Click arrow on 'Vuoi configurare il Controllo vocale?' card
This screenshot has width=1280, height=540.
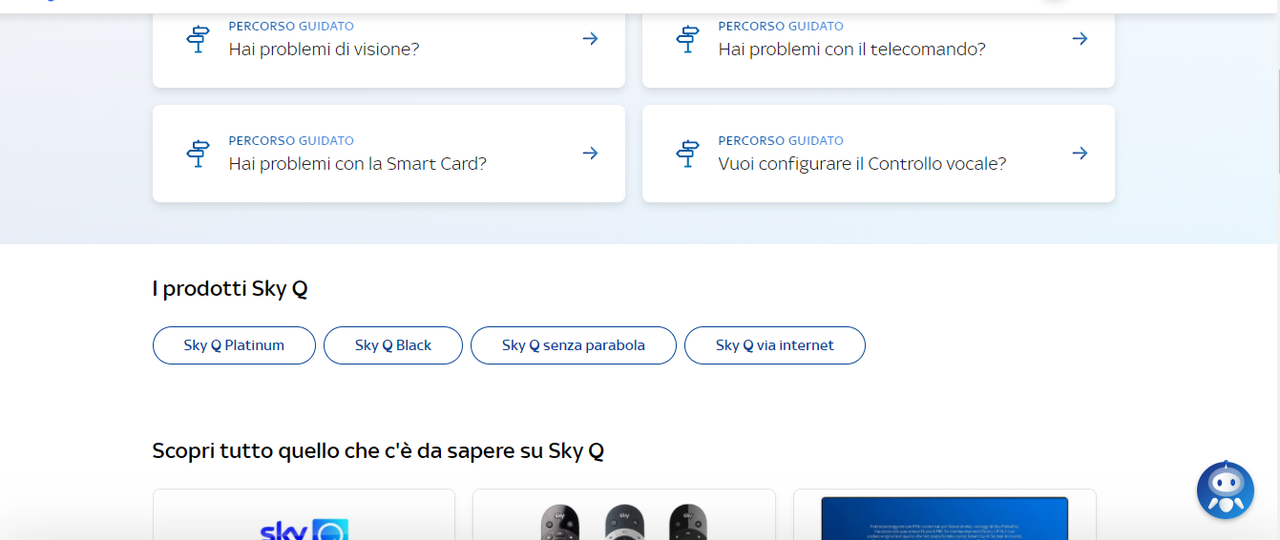pyautogui.click(x=1080, y=153)
